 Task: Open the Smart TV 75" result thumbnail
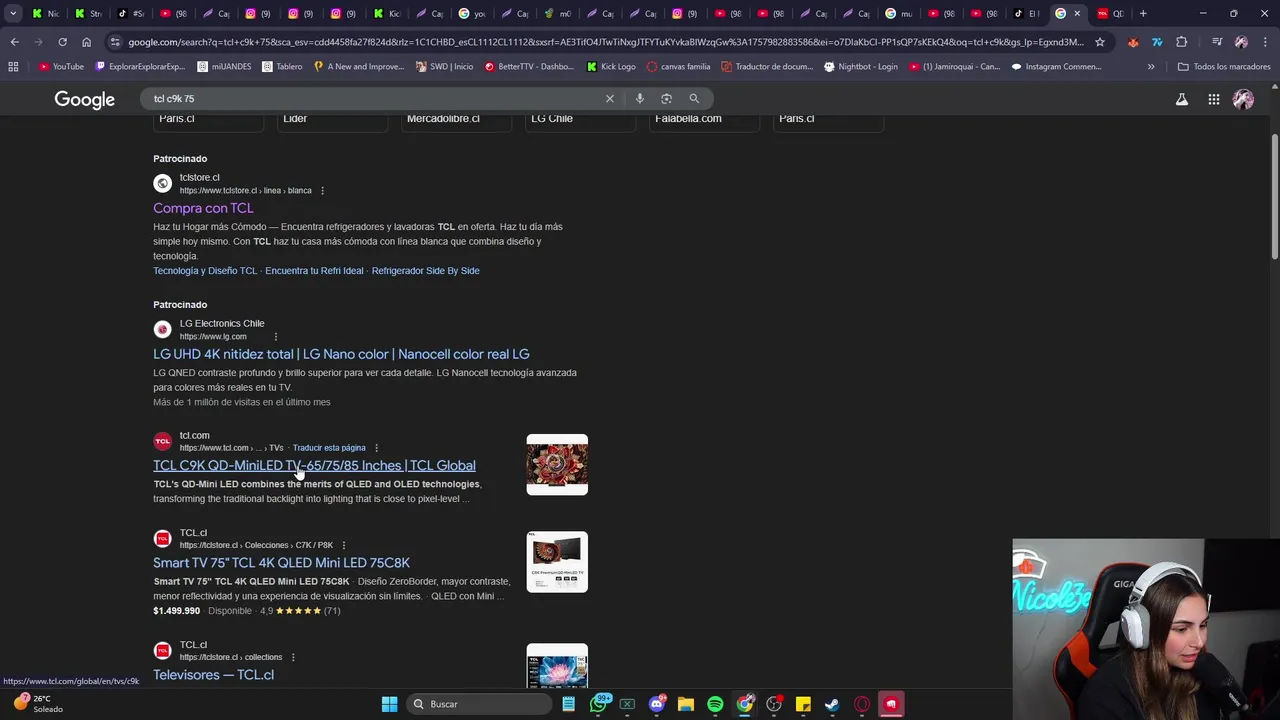click(x=557, y=561)
